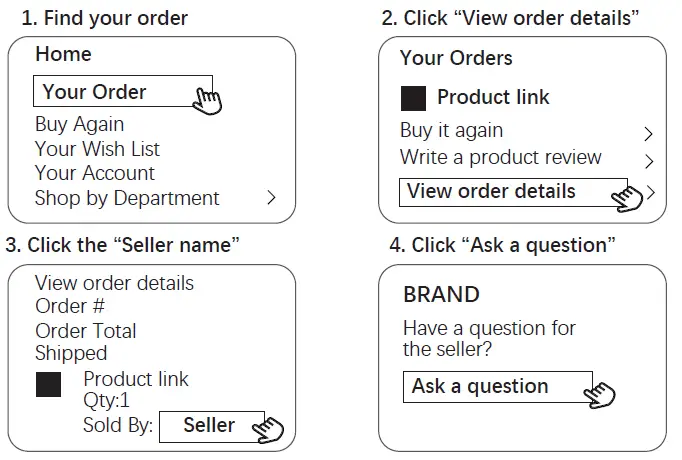Go to Your Account

pyautogui.click(x=94, y=173)
